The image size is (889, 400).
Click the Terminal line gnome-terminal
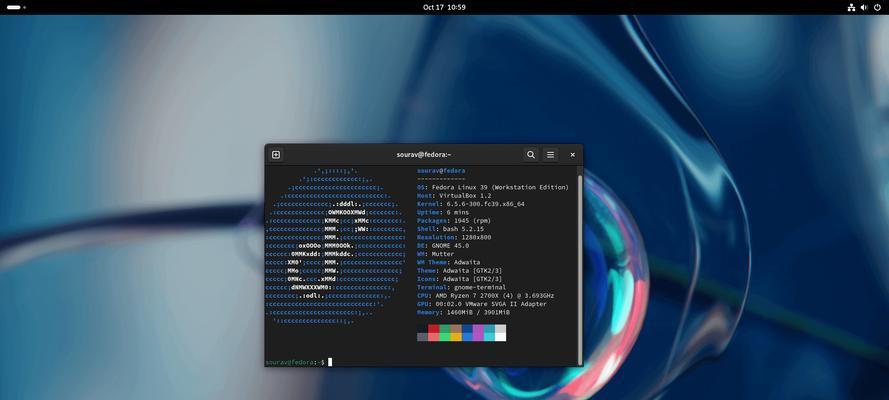click(461, 287)
